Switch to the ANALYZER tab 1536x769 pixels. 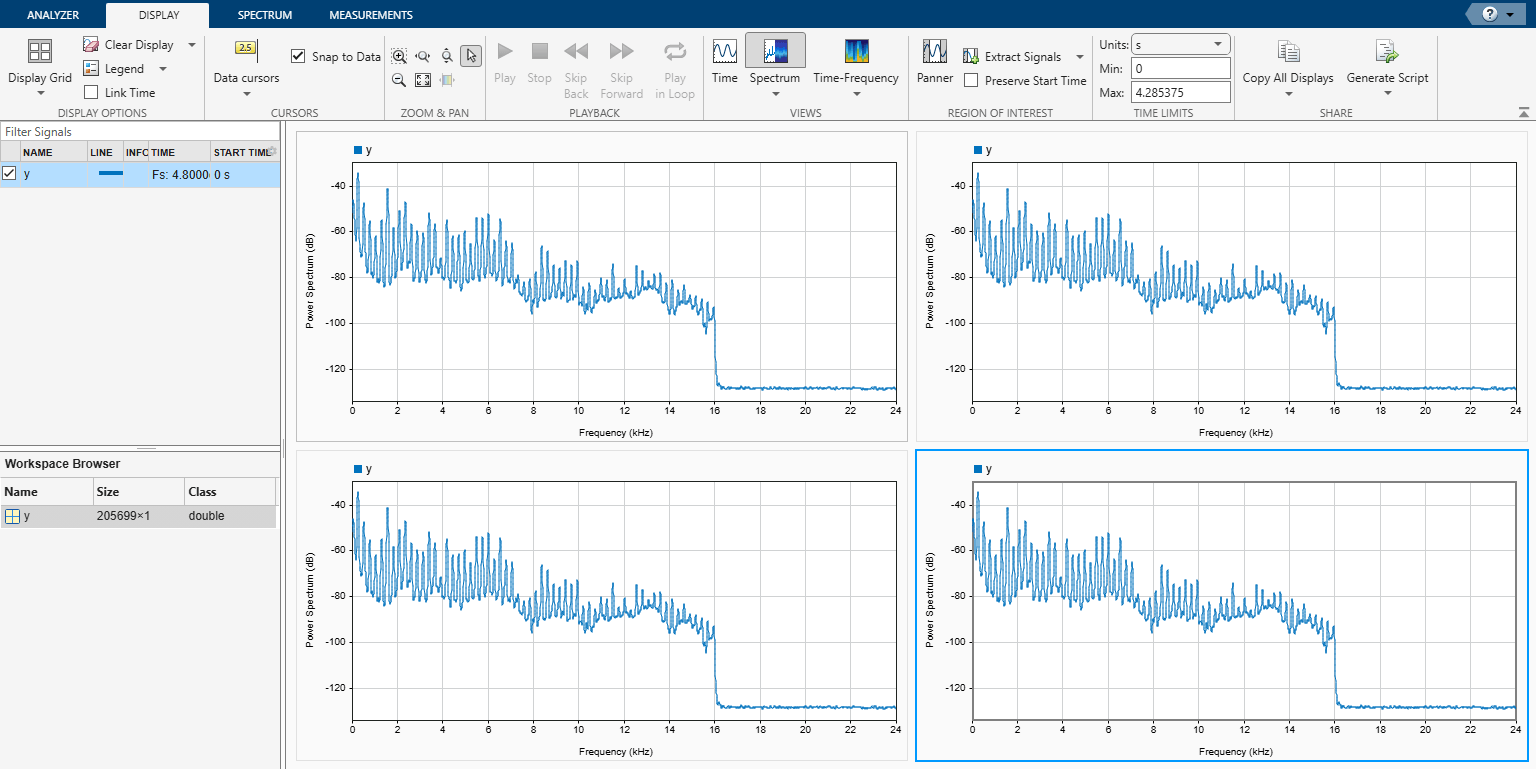(x=53, y=15)
